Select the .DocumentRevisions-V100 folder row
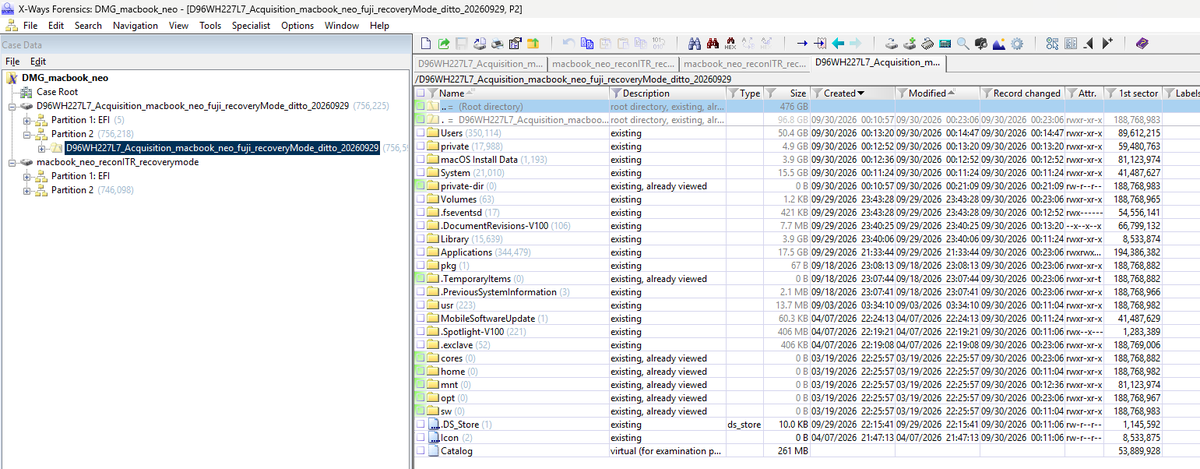This screenshot has height=469, width=1200. pos(805,225)
